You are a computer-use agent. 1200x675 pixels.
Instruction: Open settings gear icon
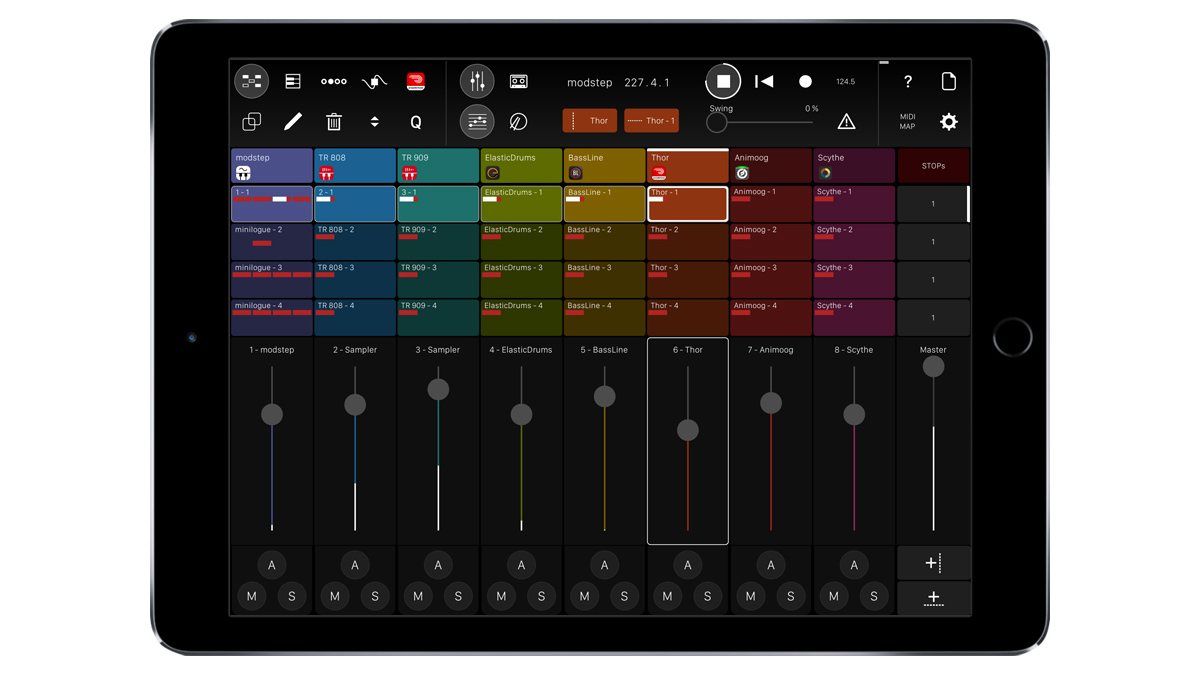tap(948, 122)
